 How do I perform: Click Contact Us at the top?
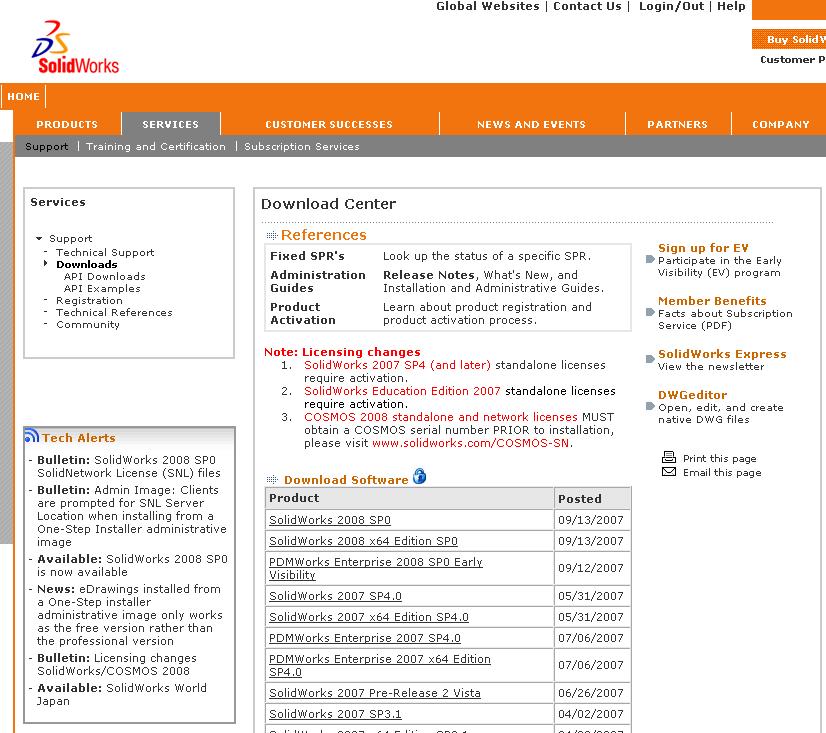[587, 6]
